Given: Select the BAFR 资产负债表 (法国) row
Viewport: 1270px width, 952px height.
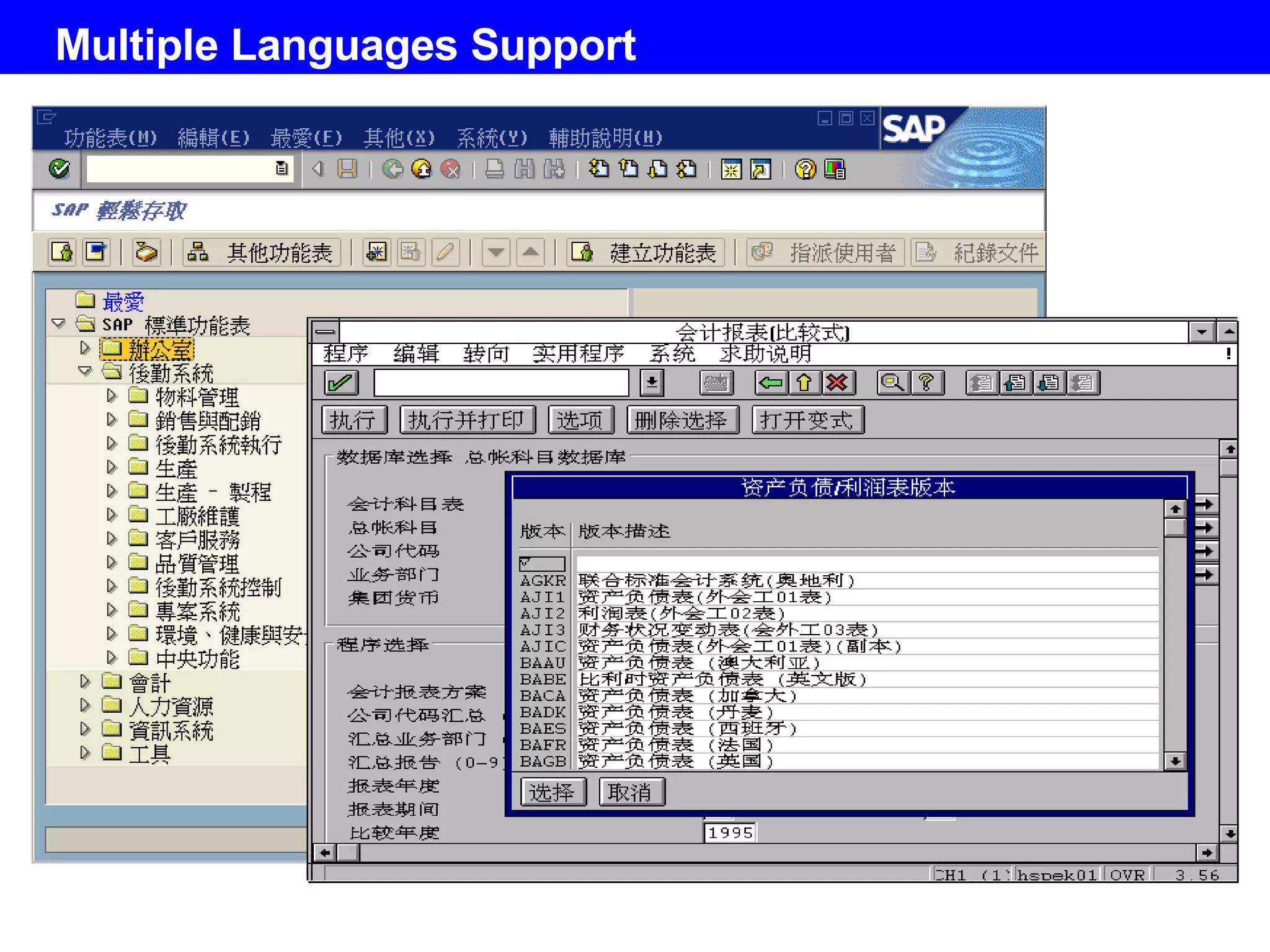Looking at the screenshot, I should (x=839, y=744).
